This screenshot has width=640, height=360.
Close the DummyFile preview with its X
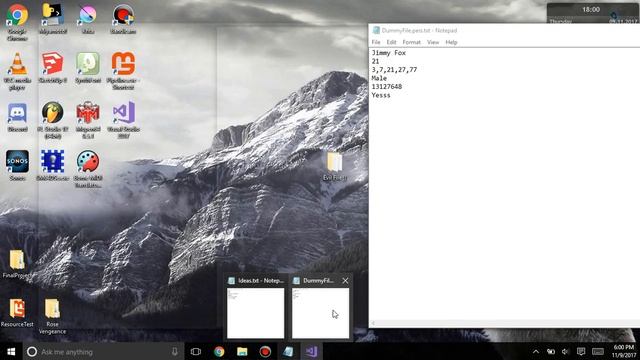coord(345,280)
